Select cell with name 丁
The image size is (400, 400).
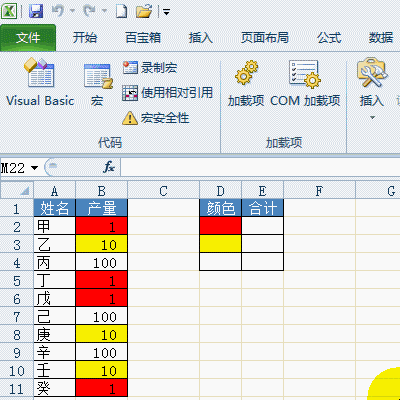[x=55, y=281]
